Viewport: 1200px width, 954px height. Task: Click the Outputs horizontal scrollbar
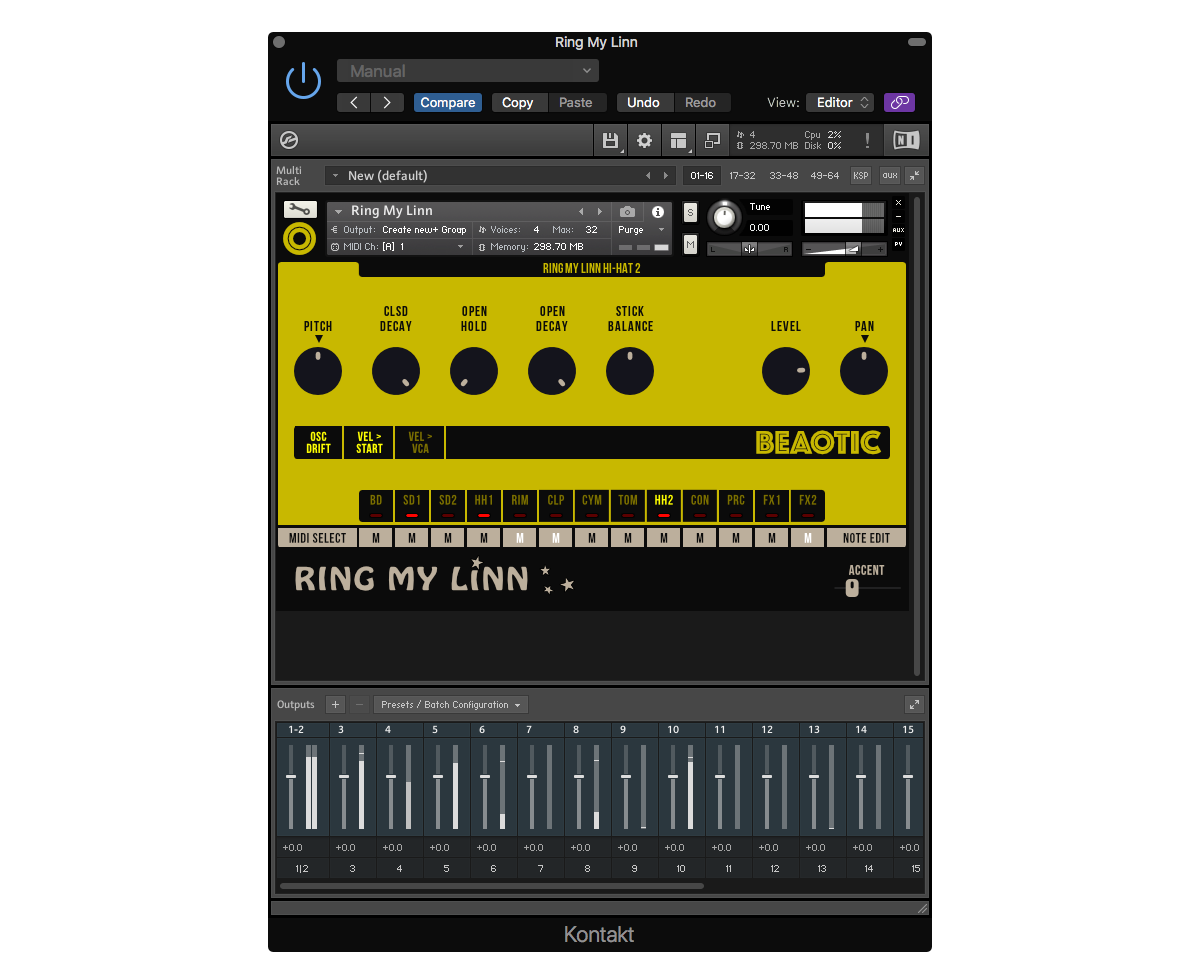(x=492, y=885)
